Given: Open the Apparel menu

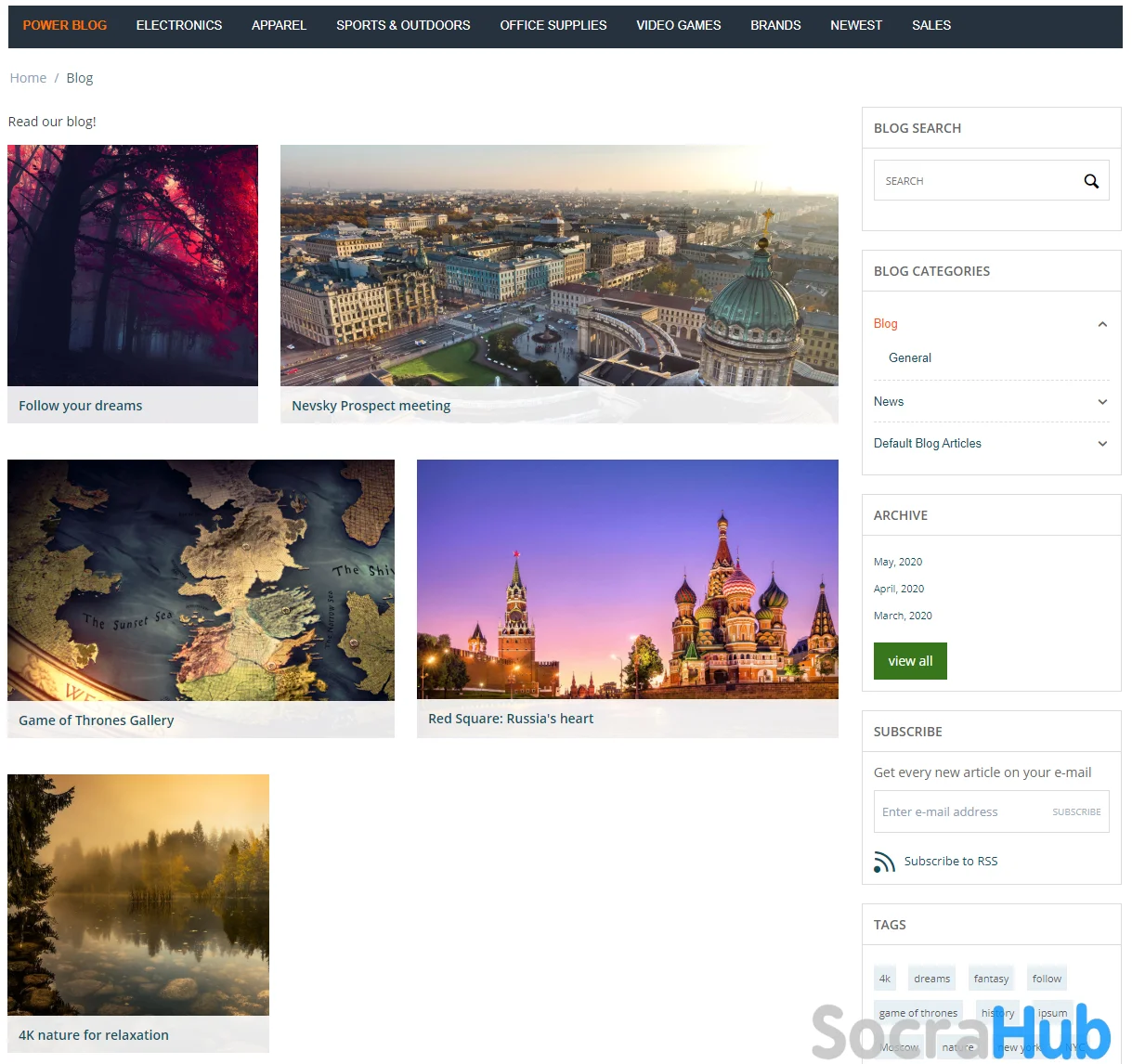Looking at the screenshot, I should click(x=279, y=25).
